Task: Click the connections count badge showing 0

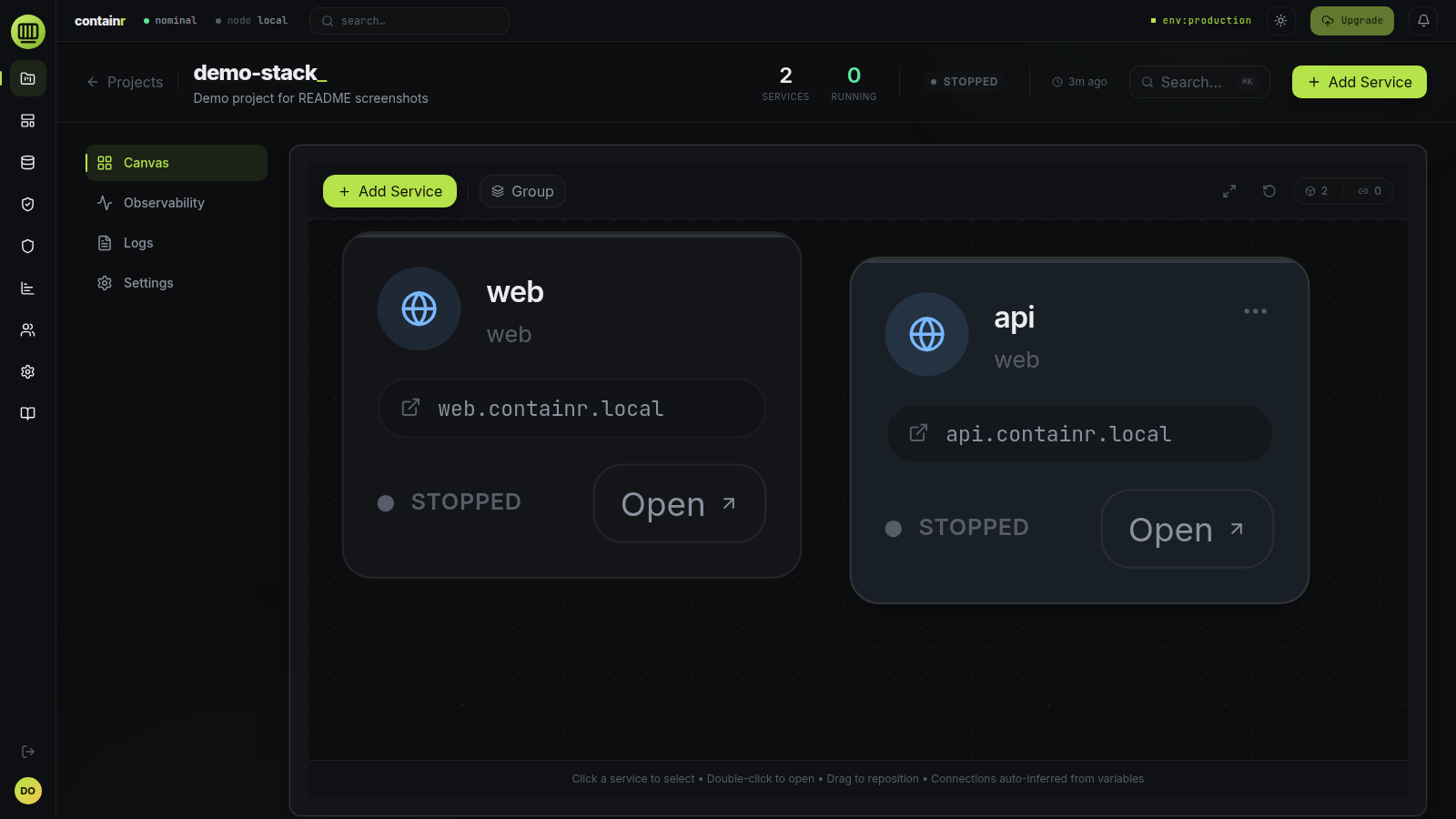Action: point(1370,191)
